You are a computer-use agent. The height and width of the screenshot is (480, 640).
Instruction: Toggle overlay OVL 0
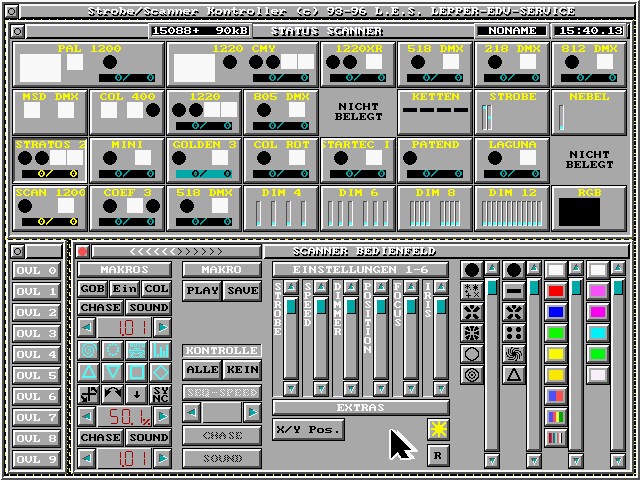[36, 270]
